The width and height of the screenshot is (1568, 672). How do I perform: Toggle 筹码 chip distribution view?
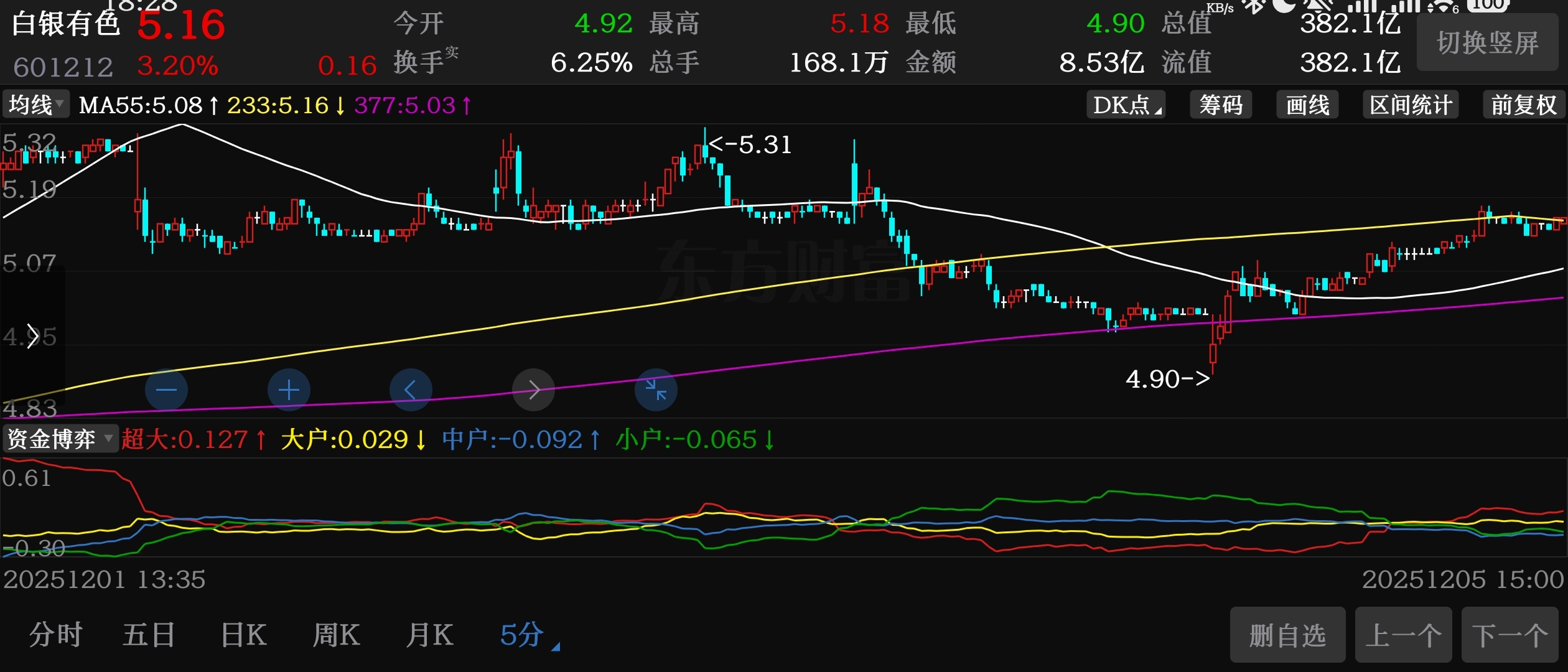1221,105
